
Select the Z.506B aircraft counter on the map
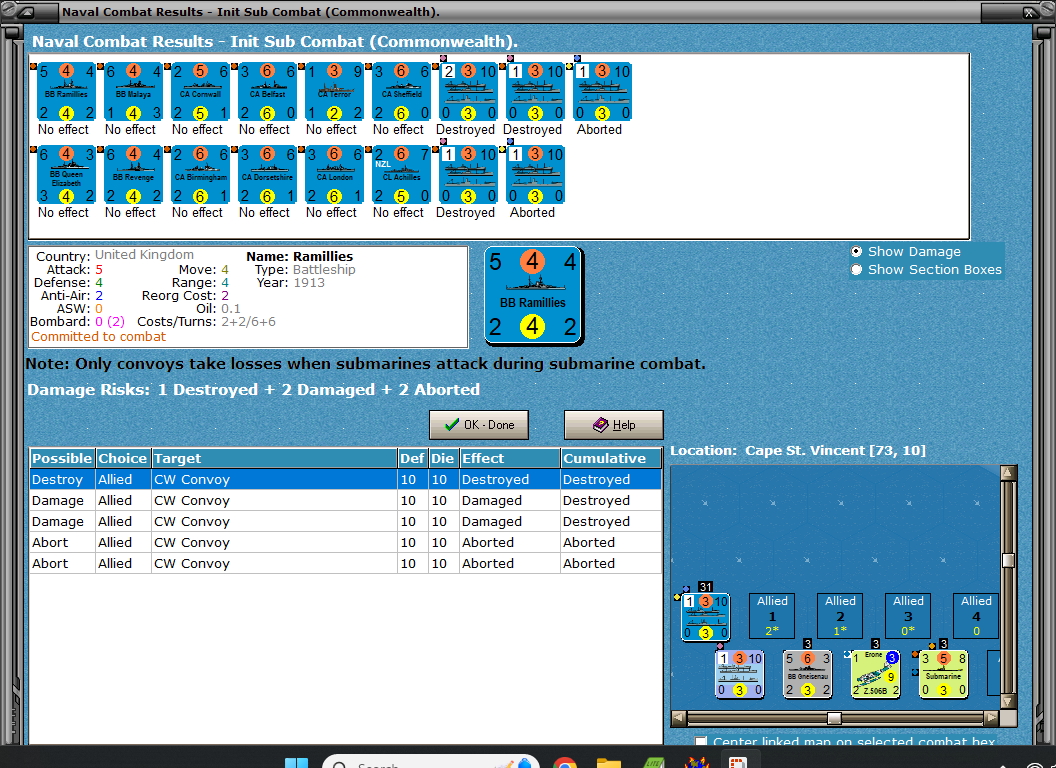(x=876, y=674)
